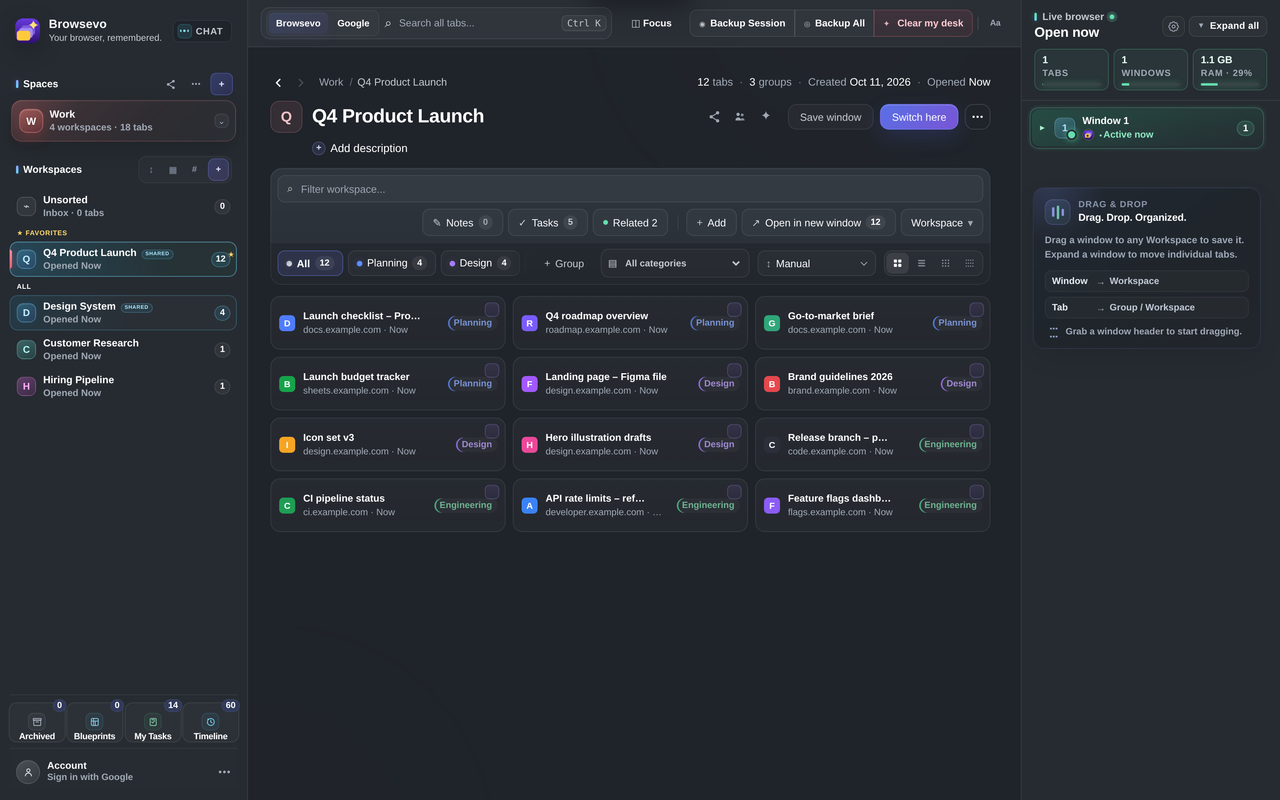The image size is (1280, 800).
Task: Focus the Filter workspace input field
Action: click(630, 189)
